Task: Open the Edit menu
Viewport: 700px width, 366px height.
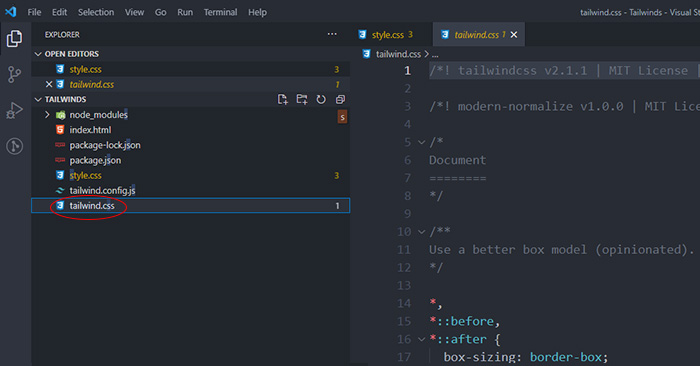Action: click(59, 12)
